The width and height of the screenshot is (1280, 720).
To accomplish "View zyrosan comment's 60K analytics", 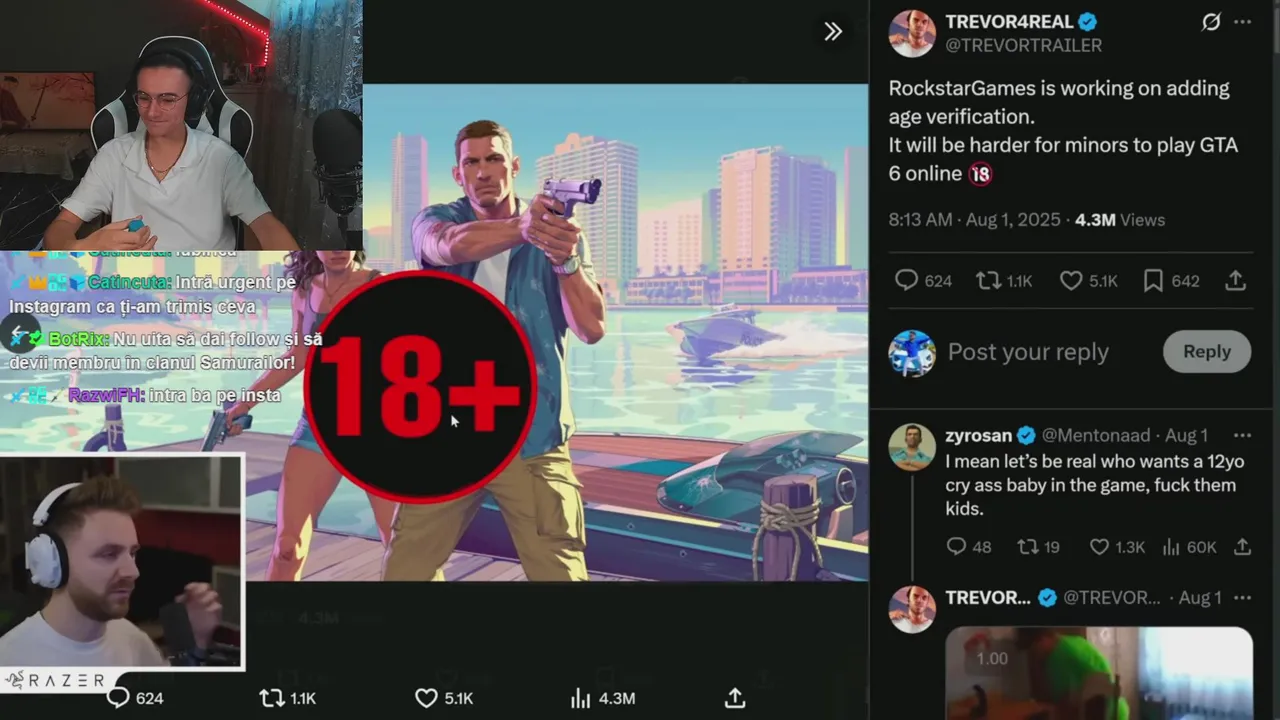I will 1189,547.
